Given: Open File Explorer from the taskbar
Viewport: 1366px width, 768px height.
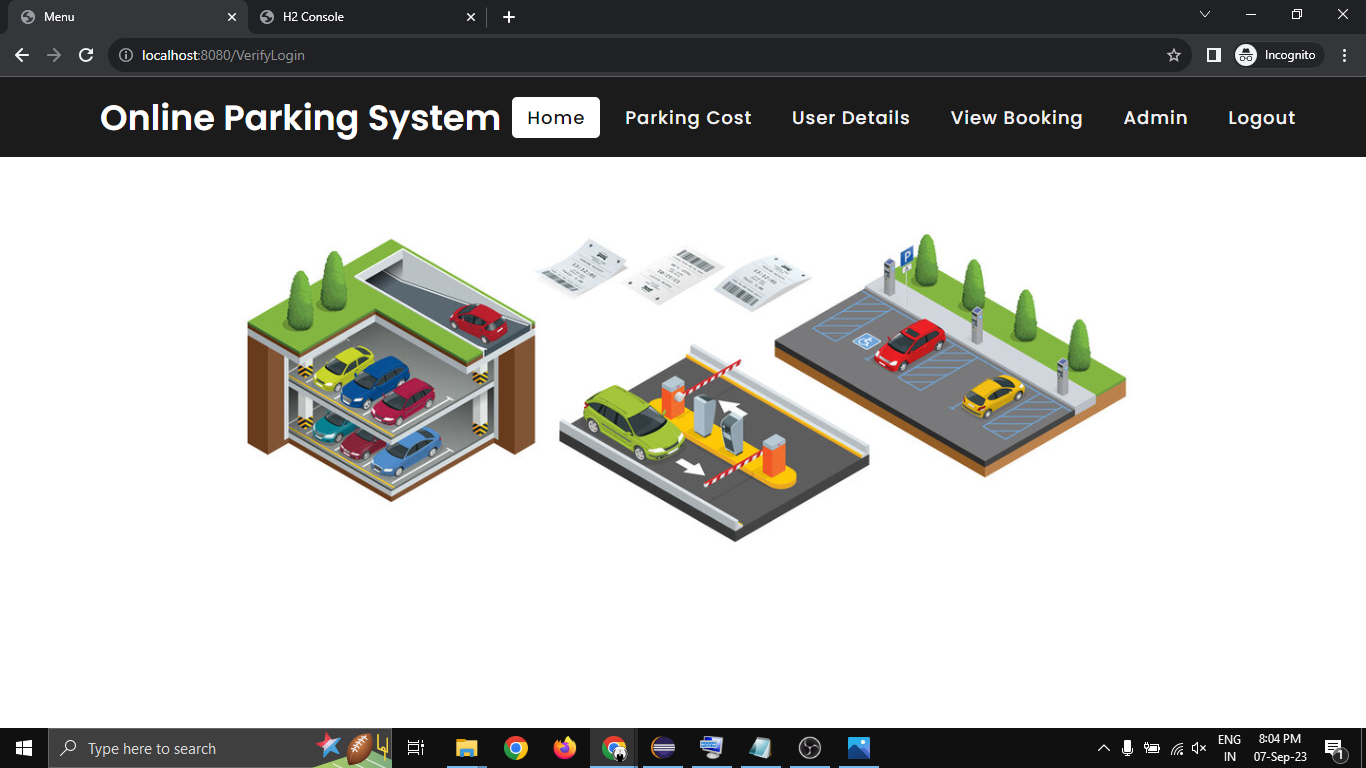Looking at the screenshot, I should click(467, 748).
